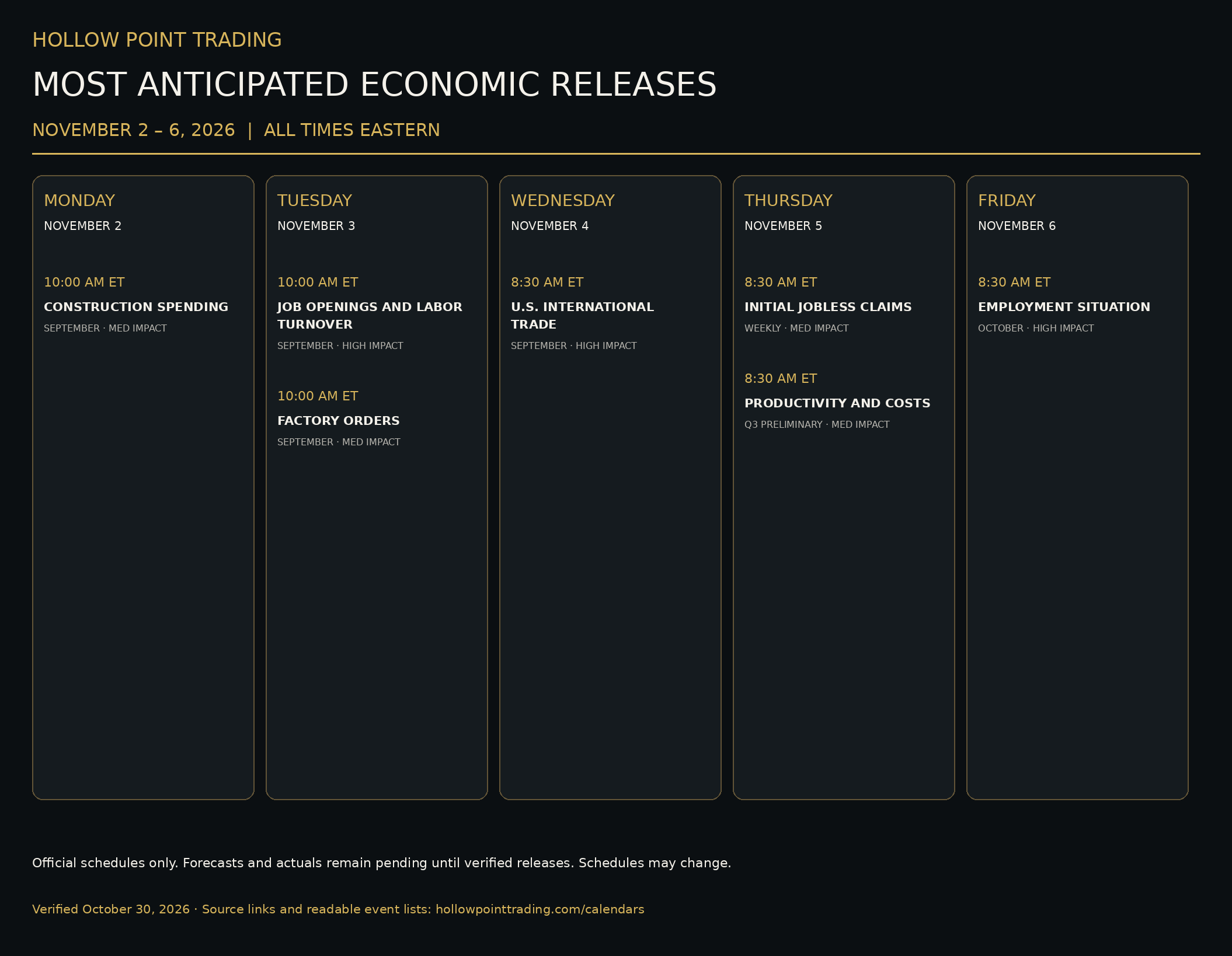
Task: Click the 8:30 AM ET time above International Trade
Action: pos(547,282)
